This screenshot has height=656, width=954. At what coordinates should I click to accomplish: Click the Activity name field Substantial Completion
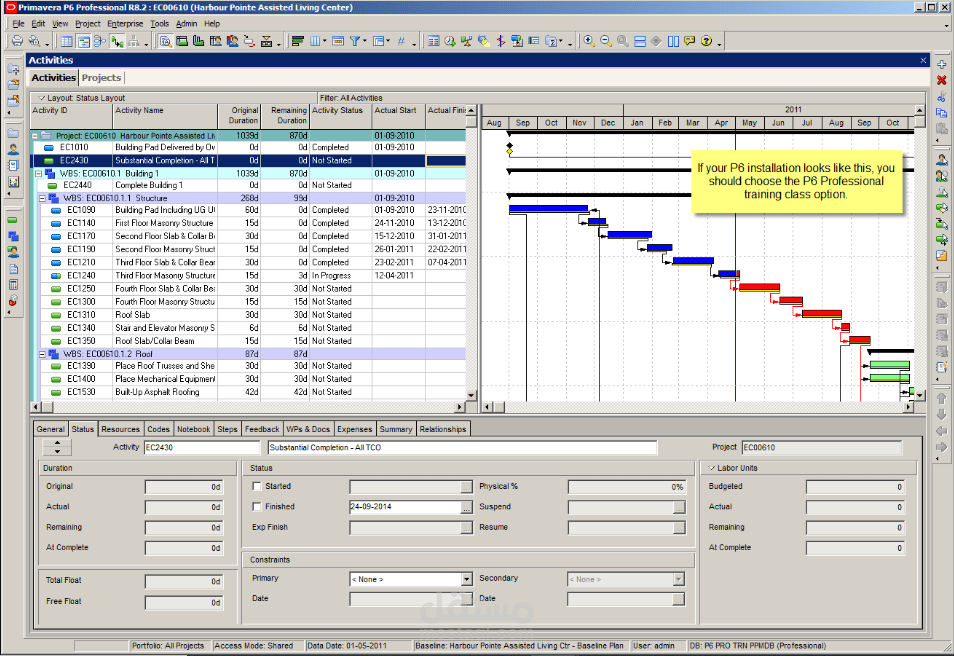pyautogui.click(x=462, y=447)
